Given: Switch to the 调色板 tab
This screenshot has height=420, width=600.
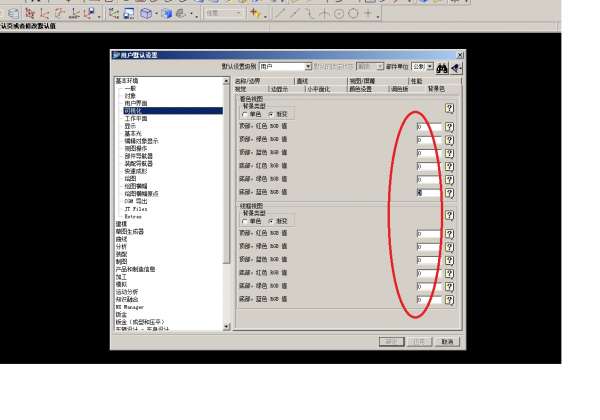Looking at the screenshot, I should (x=399, y=89).
